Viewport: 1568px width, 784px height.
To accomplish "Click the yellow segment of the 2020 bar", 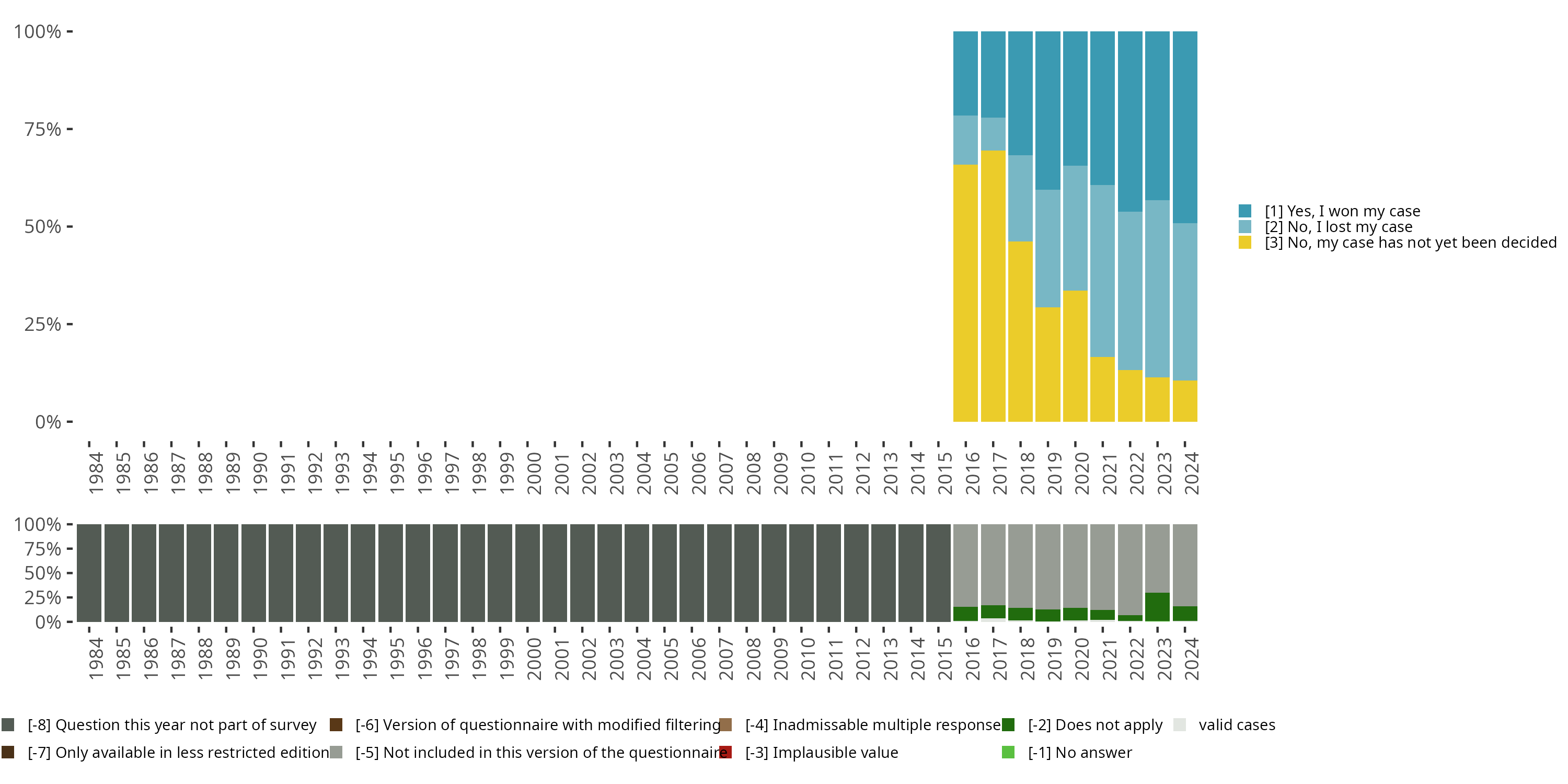I will click(1075, 356).
